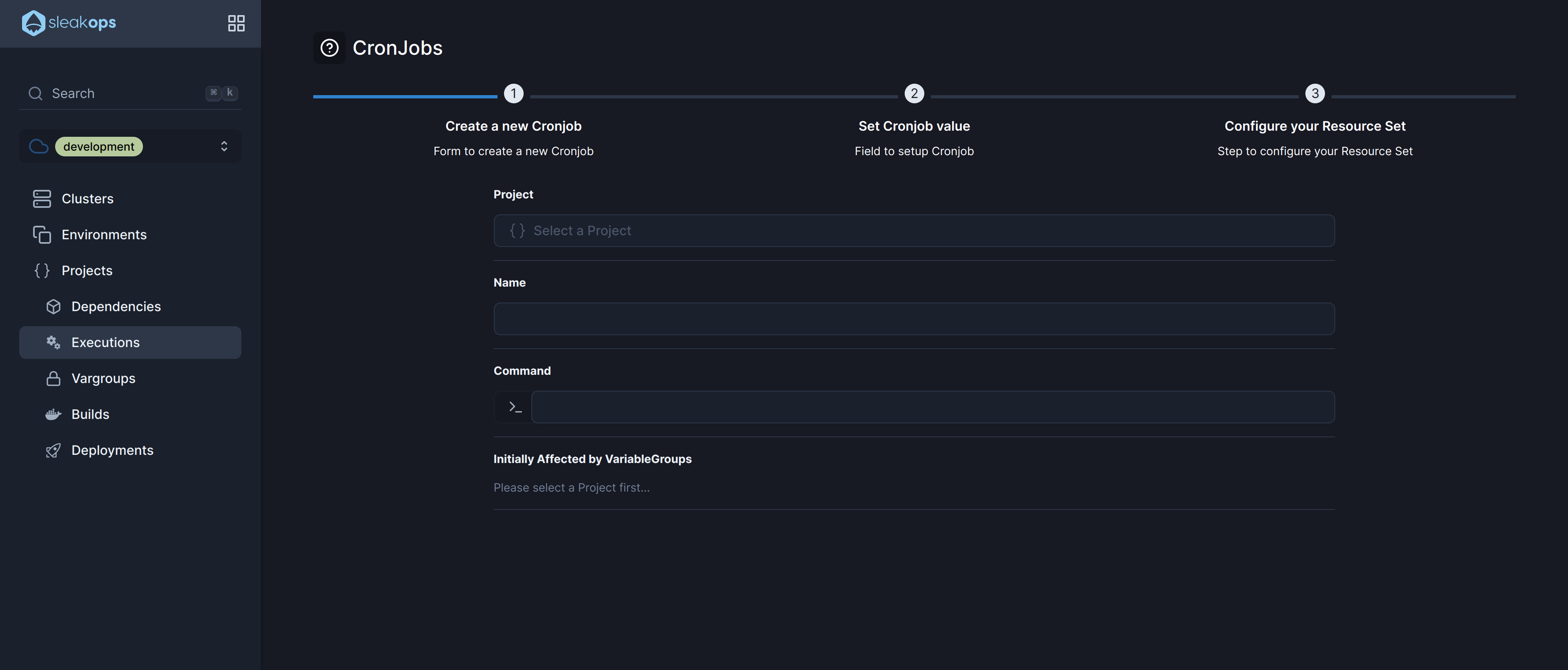Click the Name input field

coord(914,319)
